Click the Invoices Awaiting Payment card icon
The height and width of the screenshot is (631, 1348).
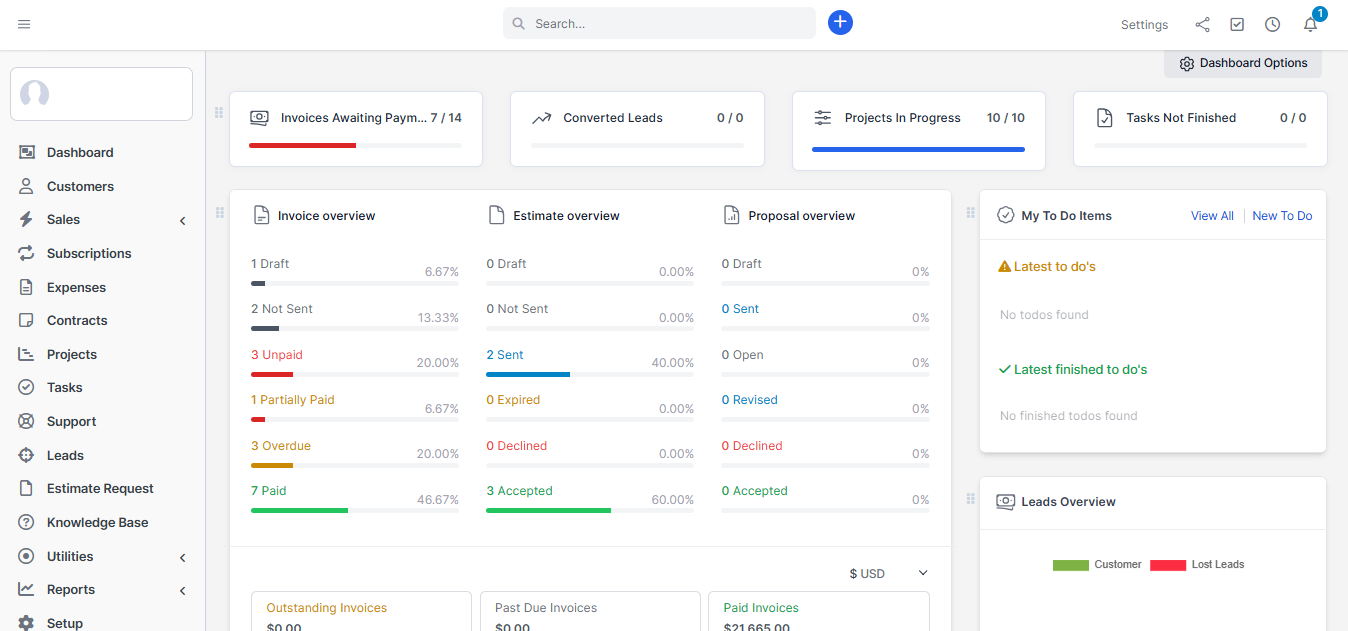[x=259, y=117]
